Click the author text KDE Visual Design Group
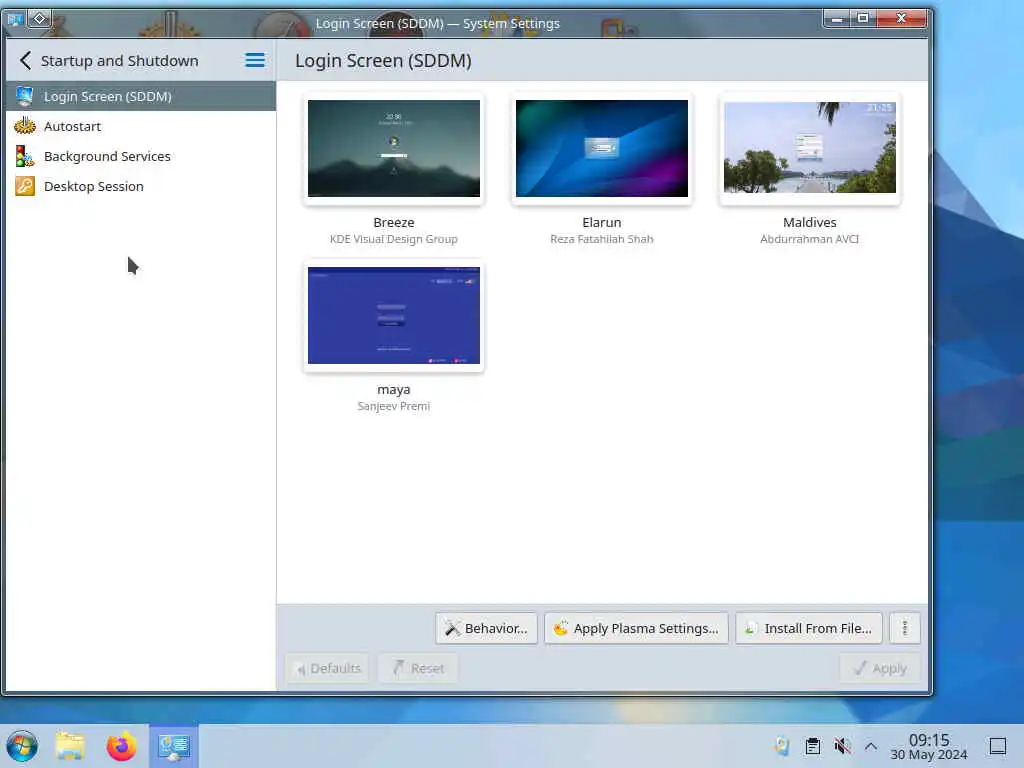This screenshot has height=768, width=1024. pyautogui.click(x=394, y=239)
